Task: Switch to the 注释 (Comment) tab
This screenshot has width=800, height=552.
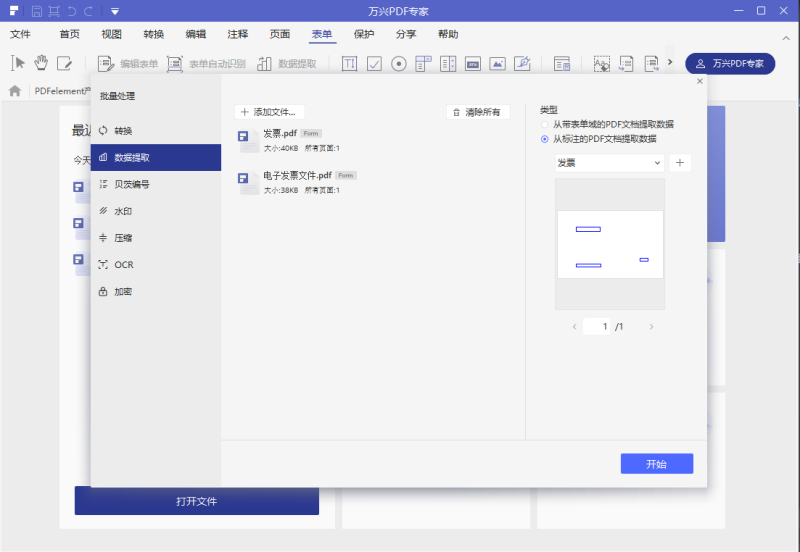Action: click(x=238, y=34)
